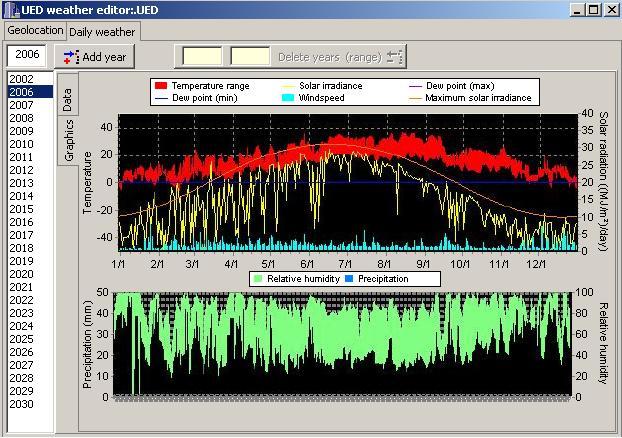This screenshot has height=438, width=622.
Task: Focus the year input field showing 2006
Action: pos(27,55)
